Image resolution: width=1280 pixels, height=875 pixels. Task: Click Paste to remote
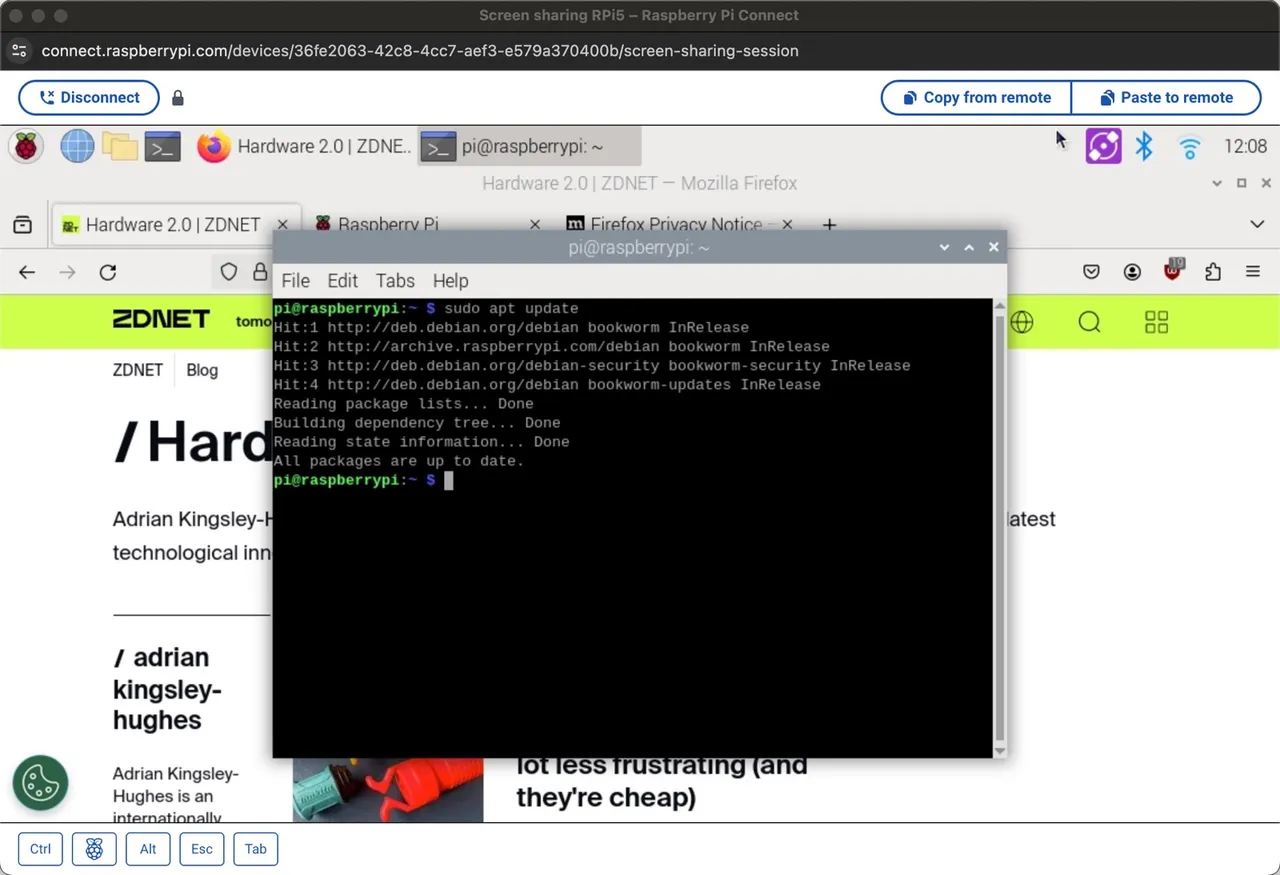pos(1166,98)
